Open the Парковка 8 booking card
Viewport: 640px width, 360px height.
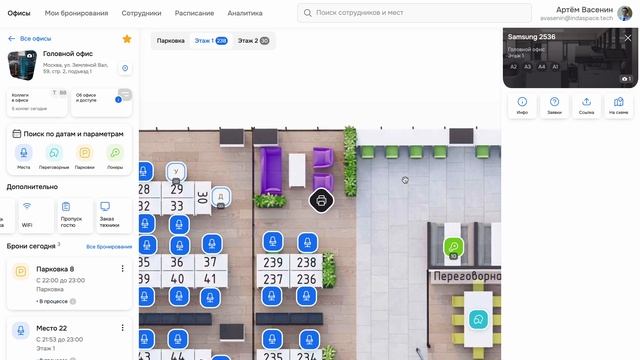pos(69,284)
